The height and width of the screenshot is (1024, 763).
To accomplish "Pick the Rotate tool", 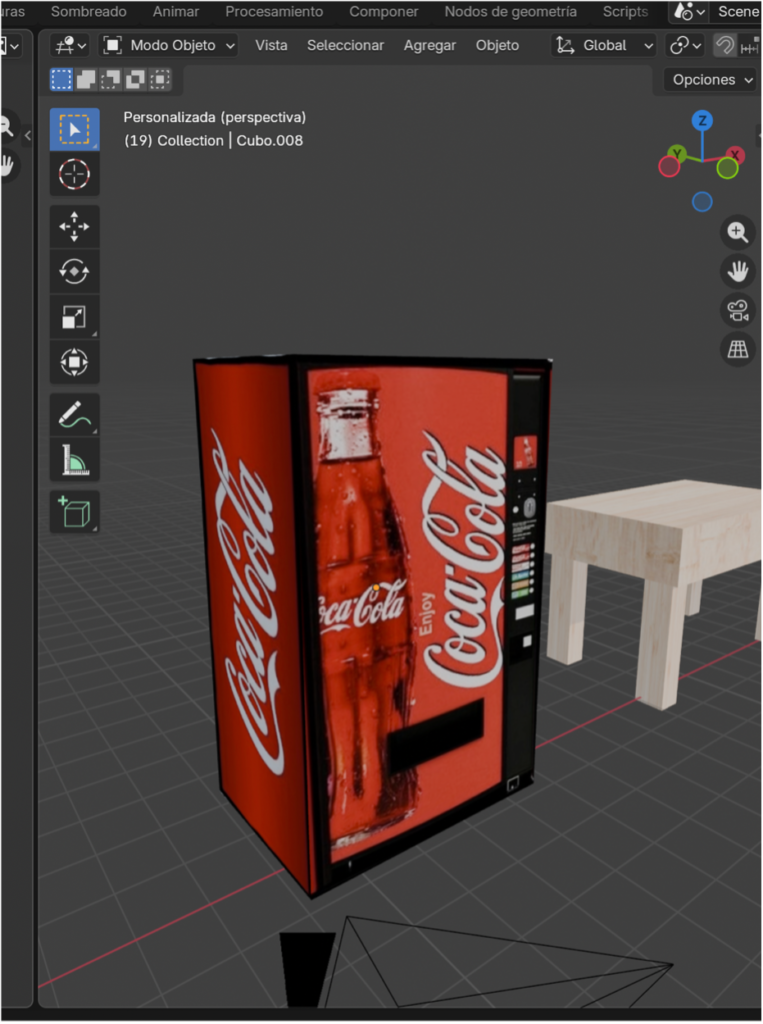I will (x=74, y=271).
